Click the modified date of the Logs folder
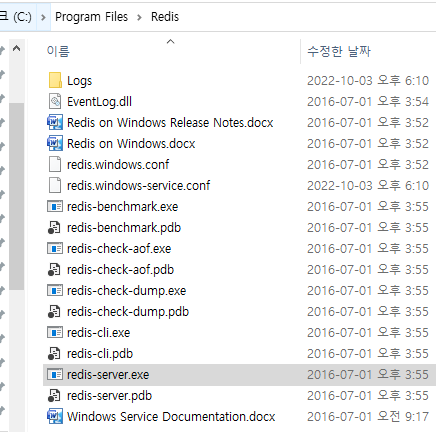 tap(368, 81)
